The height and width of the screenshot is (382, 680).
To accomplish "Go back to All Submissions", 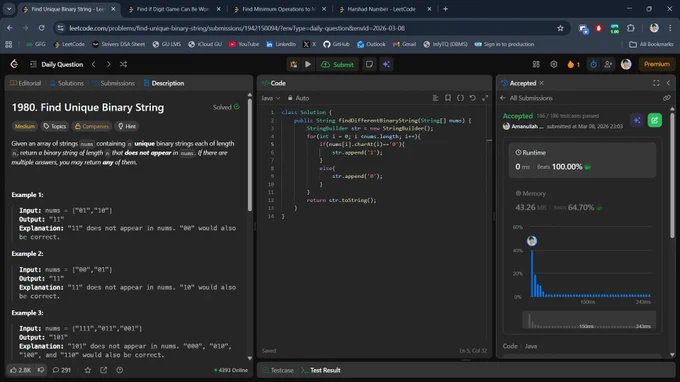I will pyautogui.click(x=527, y=98).
